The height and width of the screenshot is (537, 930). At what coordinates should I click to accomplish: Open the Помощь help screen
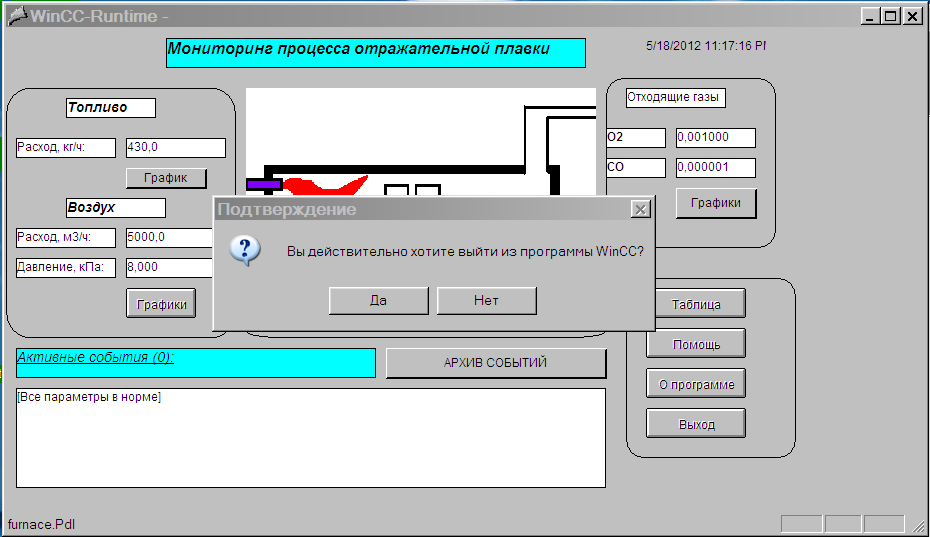pos(696,344)
